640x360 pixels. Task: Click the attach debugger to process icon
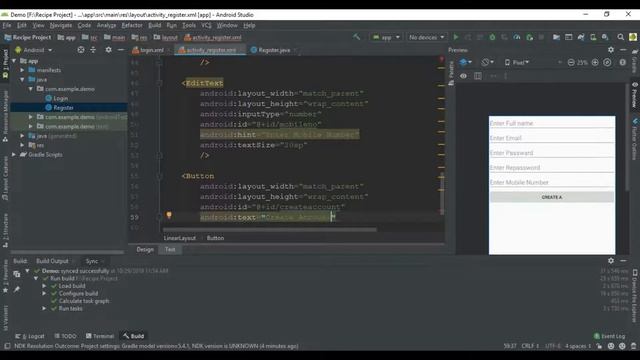click(529, 37)
